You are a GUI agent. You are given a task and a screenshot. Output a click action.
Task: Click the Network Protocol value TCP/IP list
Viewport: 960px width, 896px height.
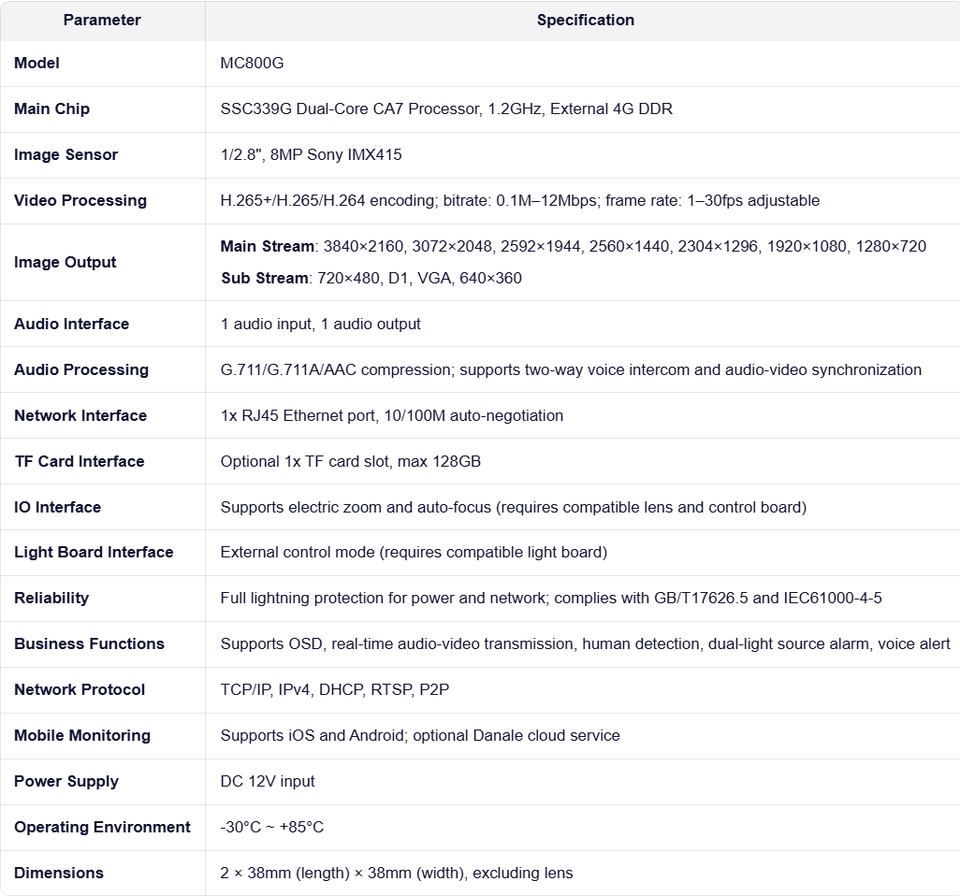point(335,690)
